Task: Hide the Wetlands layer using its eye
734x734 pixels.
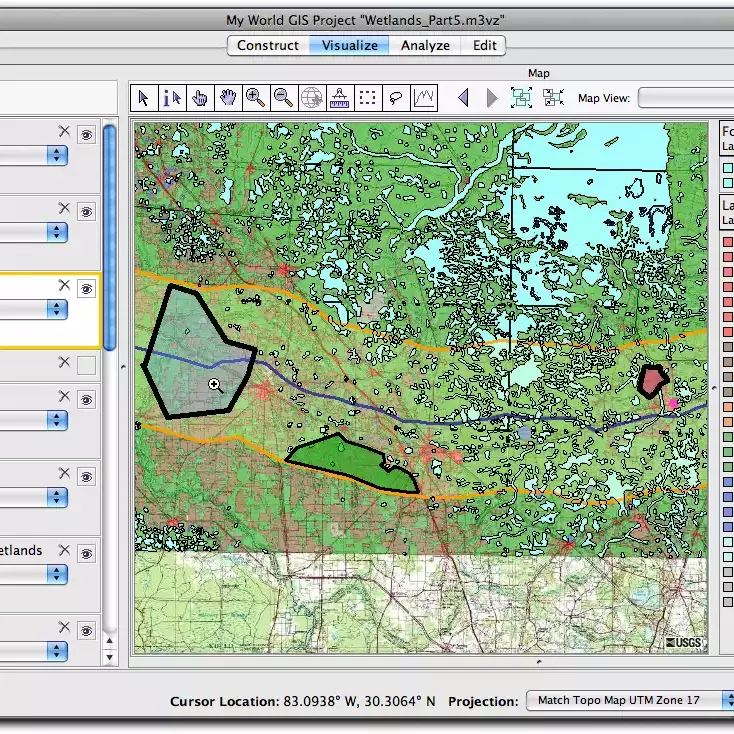Action: (x=87, y=551)
